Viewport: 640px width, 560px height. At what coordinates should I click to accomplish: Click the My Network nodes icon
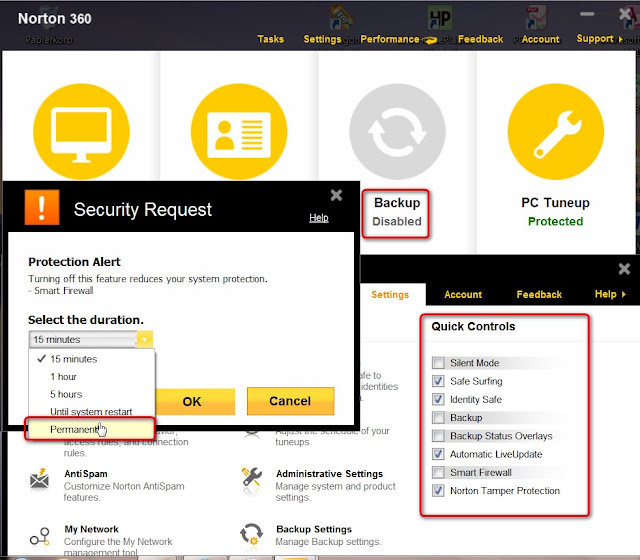[40, 536]
